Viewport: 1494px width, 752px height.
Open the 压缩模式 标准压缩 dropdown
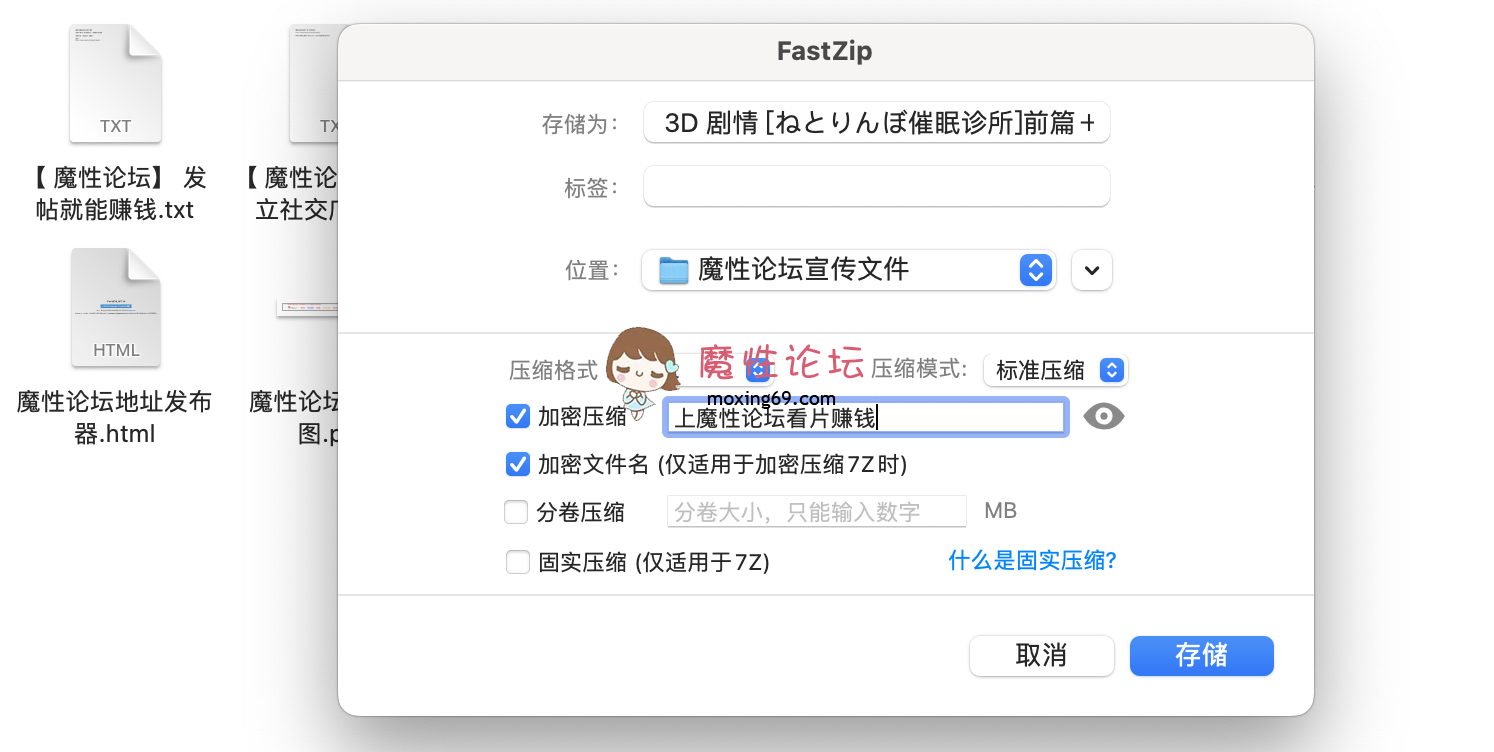1056,370
